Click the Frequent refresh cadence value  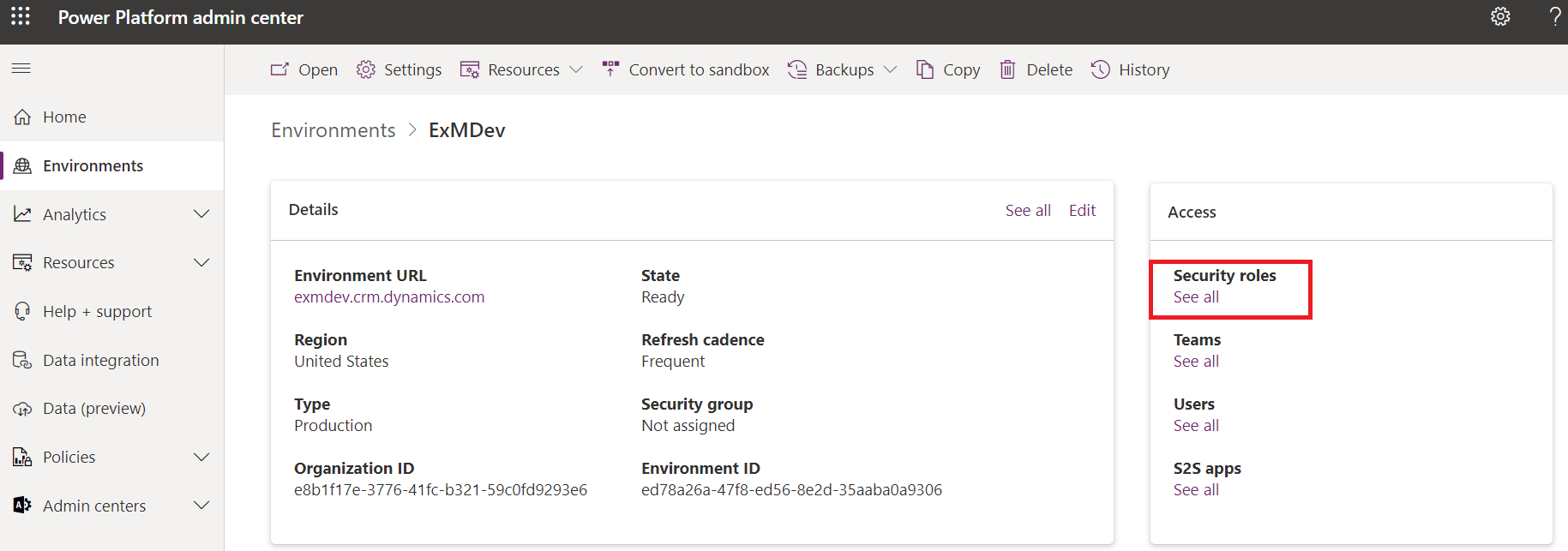(x=673, y=362)
